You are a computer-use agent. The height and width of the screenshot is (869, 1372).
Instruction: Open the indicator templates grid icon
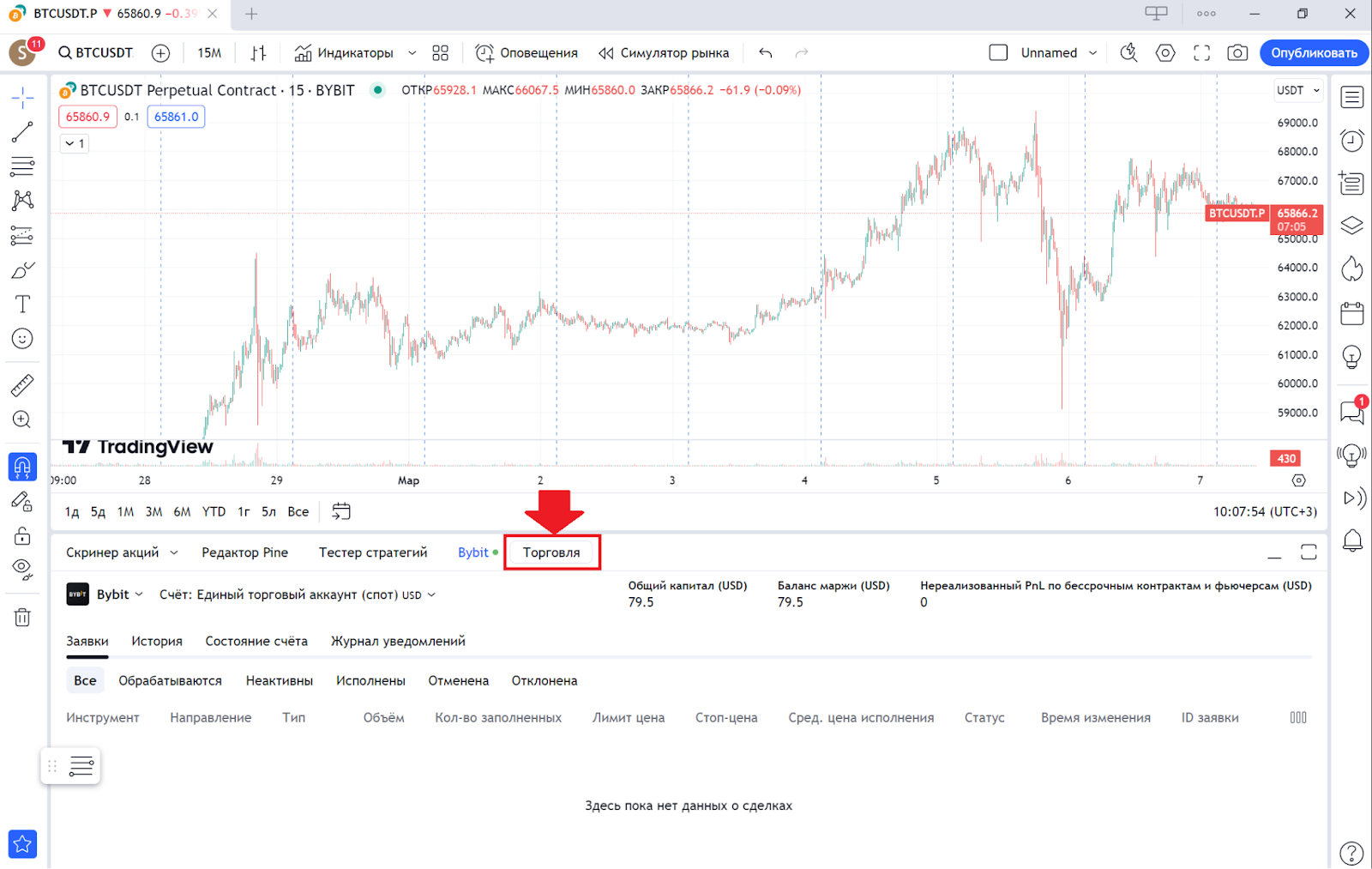441,53
